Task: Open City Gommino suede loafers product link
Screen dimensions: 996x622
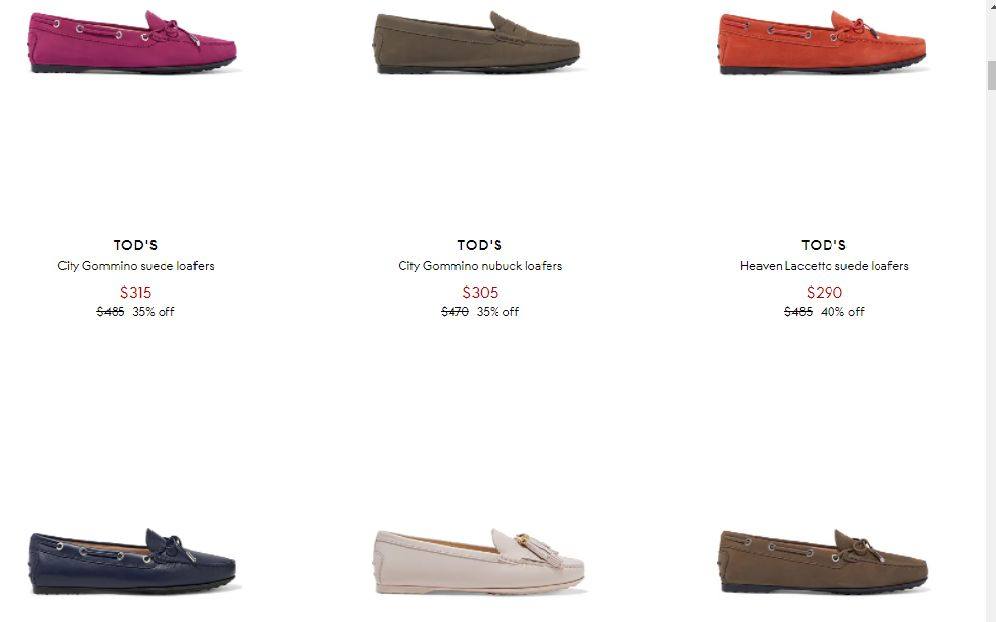Action: click(136, 266)
